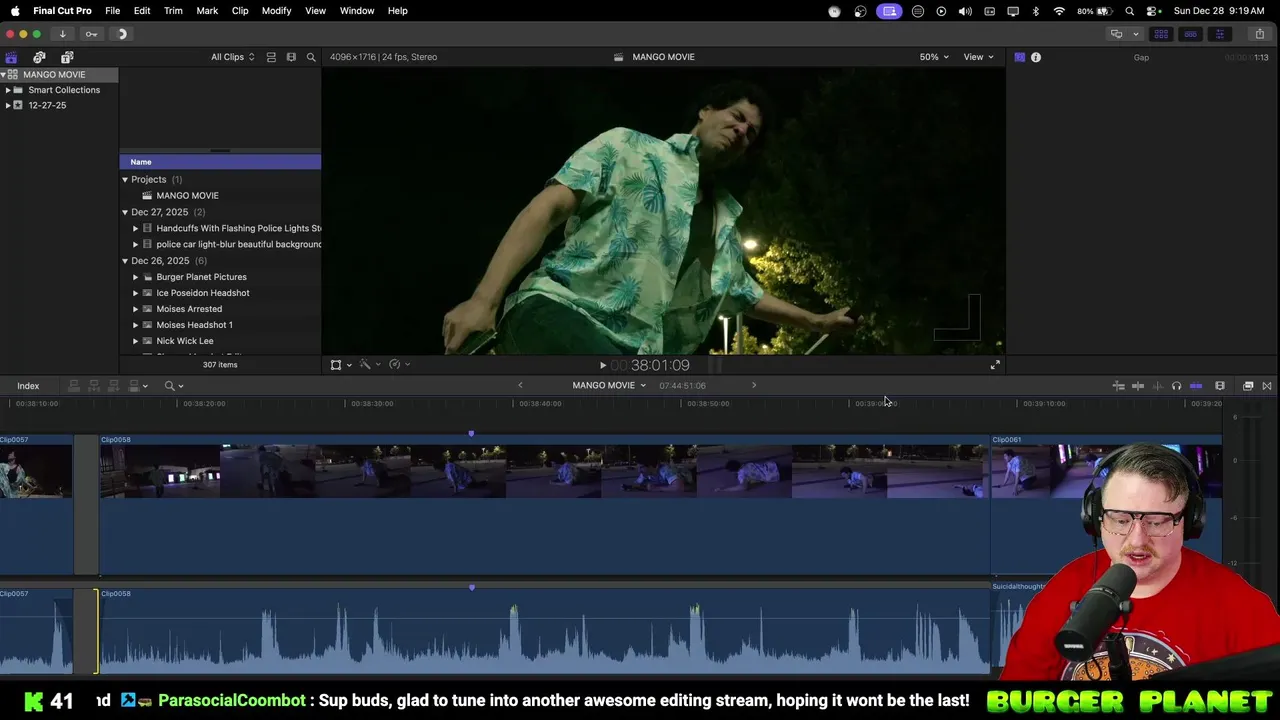Click the Name column header
The height and width of the screenshot is (720, 1280).
[x=220, y=162]
